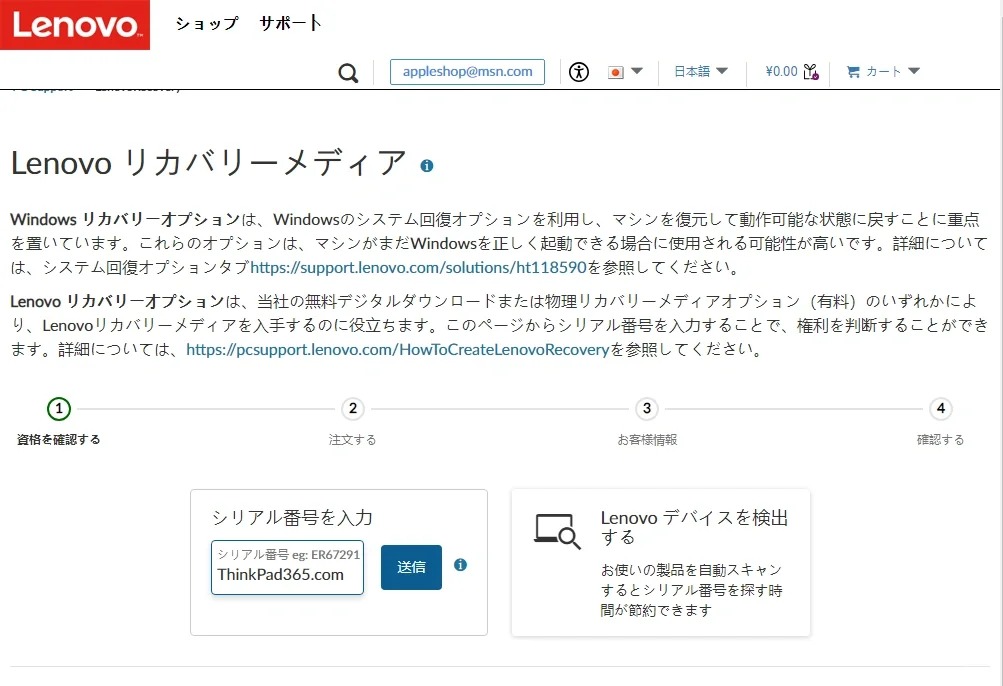Open the accessibility options icon

[579, 72]
